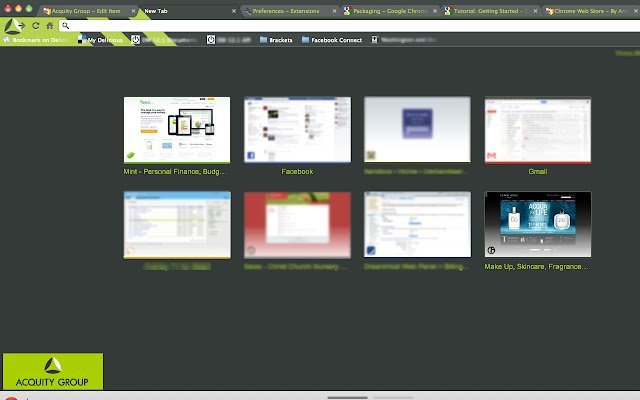Click the Facebook title link below thumbnail
640x400 pixels.
[297, 172]
